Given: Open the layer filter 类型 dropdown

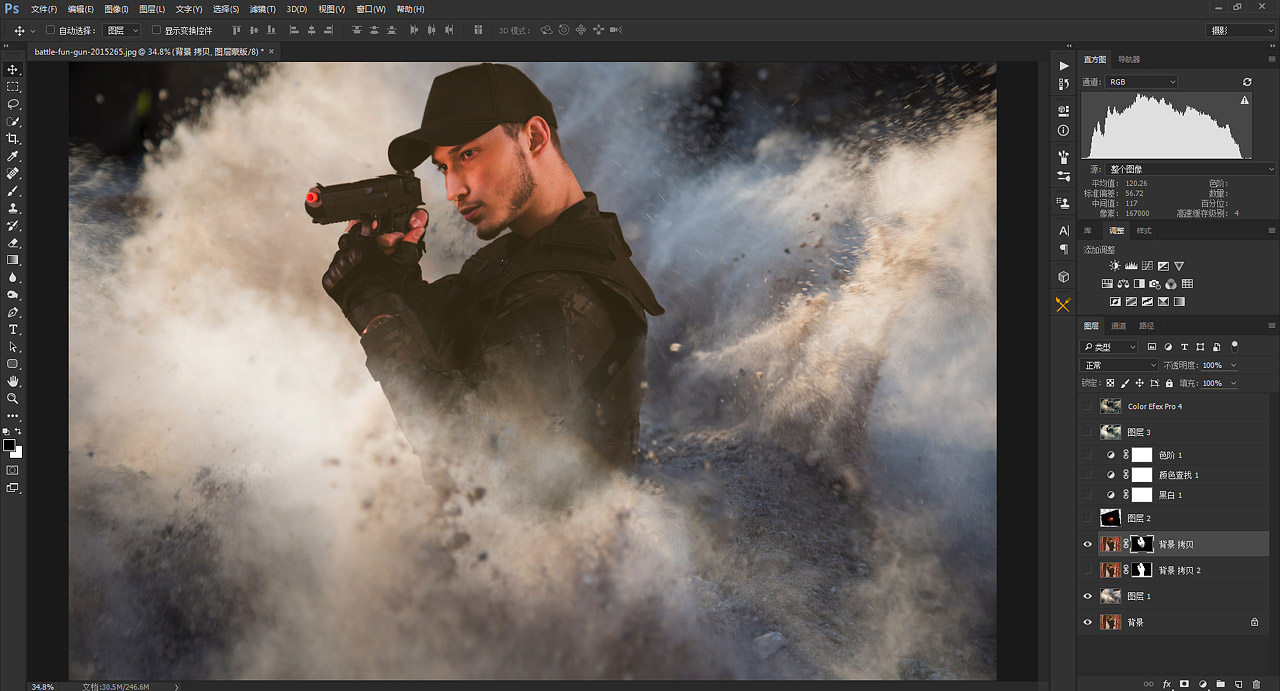Looking at the screenshot, I should [1110, 347].
